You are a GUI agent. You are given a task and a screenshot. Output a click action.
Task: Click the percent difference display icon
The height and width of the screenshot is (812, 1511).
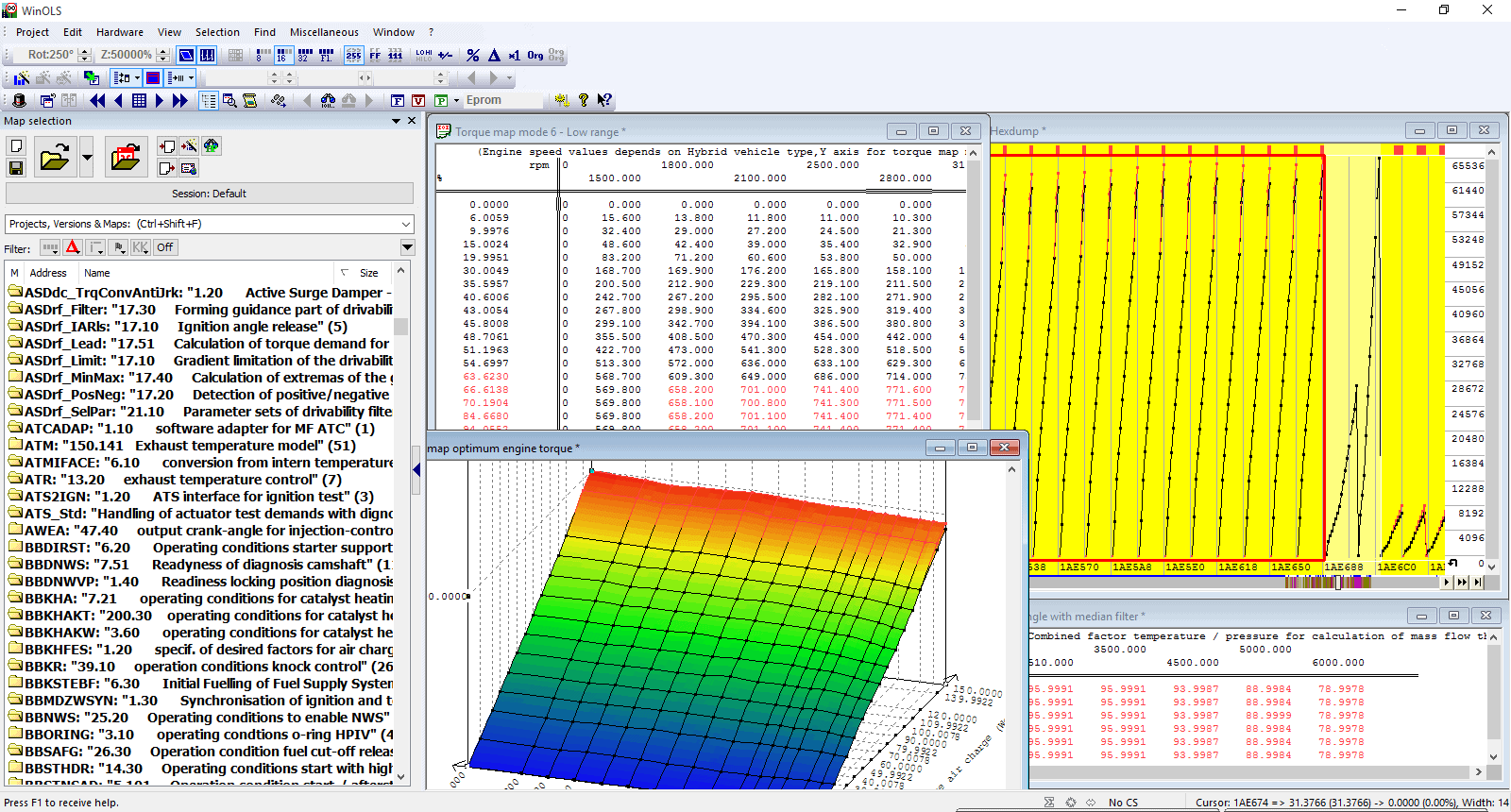coord(473,56)
